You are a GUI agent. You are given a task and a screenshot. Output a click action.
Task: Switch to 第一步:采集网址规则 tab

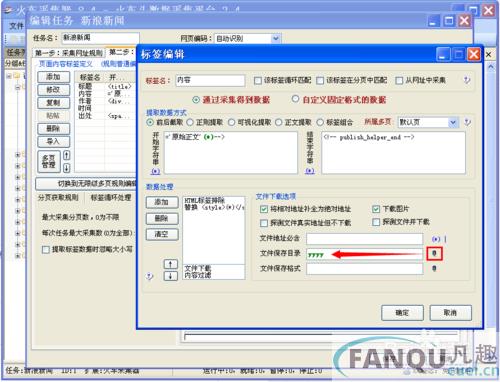tap(69, 53)
